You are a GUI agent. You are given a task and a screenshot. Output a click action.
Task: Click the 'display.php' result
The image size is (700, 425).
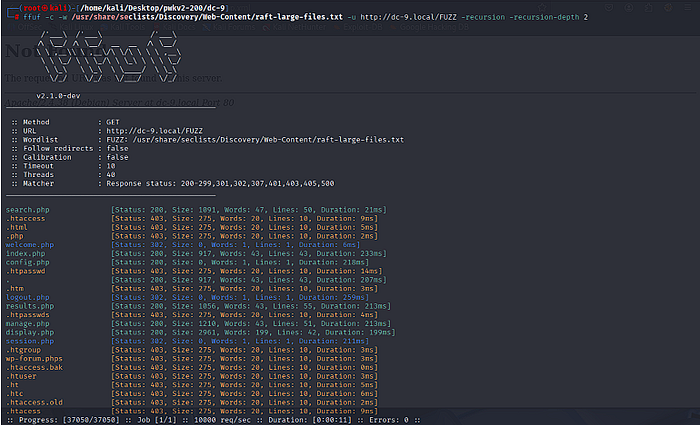coord(30,333)
